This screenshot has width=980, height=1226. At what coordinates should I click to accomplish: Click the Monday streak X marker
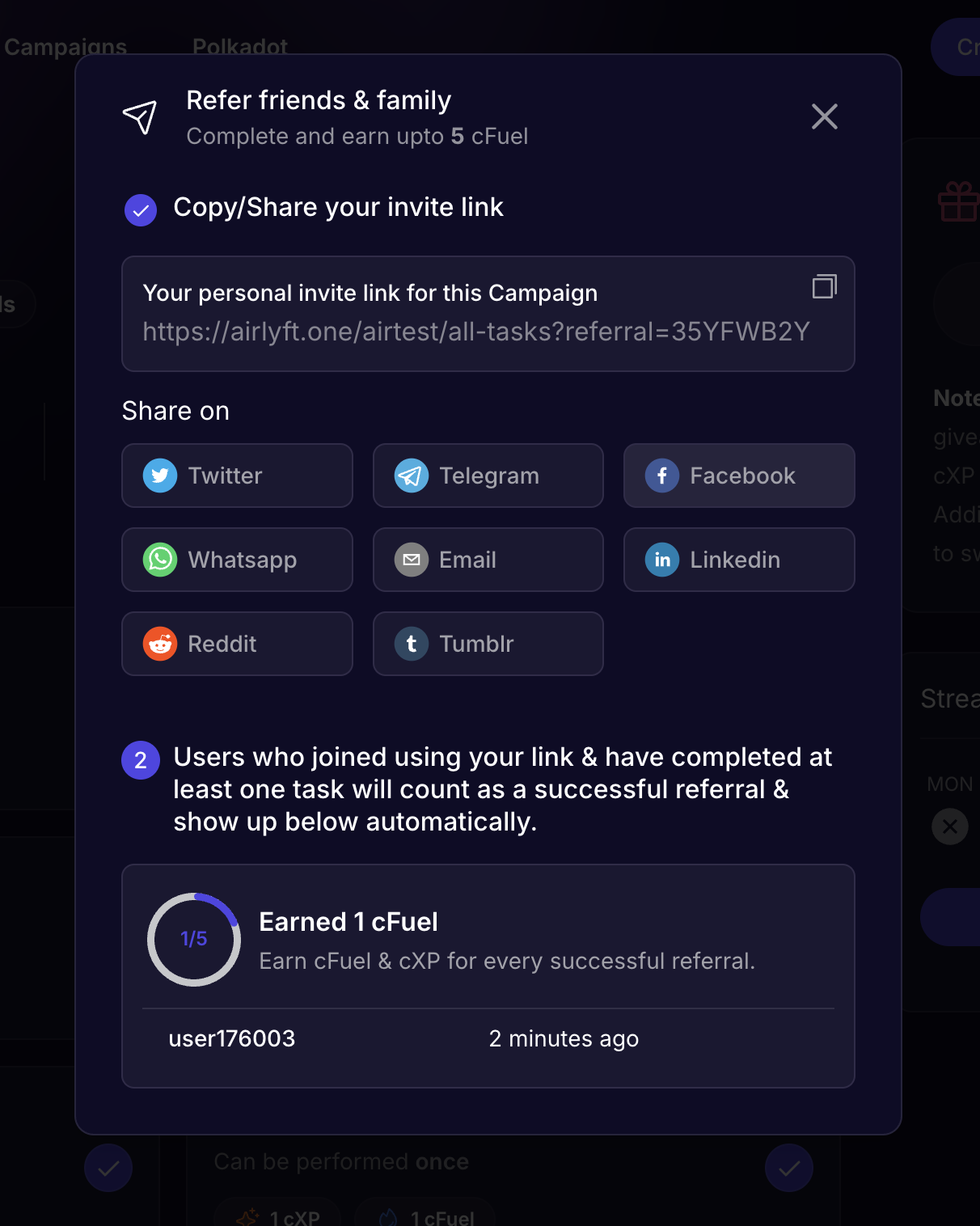tap(950, 826)
